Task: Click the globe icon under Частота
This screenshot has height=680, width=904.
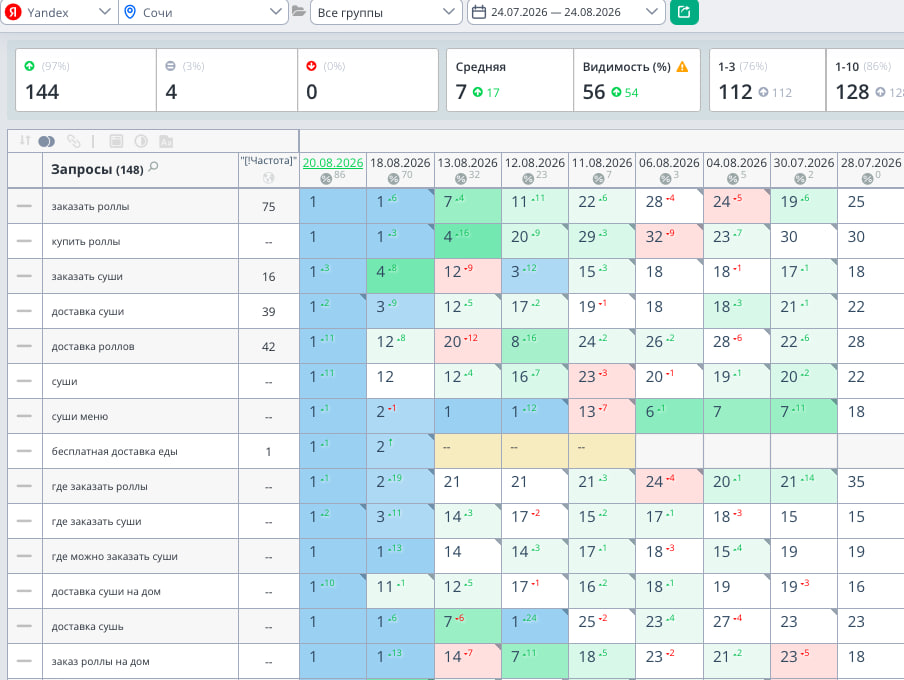Action: pos(268,178)
